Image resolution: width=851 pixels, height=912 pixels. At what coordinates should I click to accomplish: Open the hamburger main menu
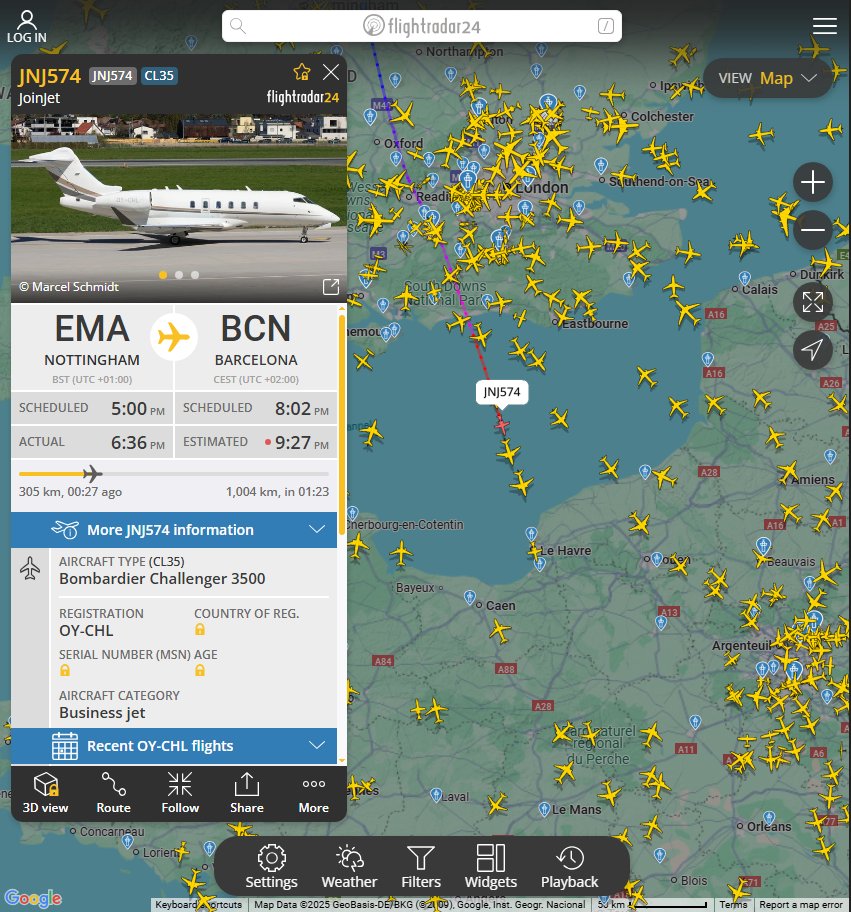(824, 26)
